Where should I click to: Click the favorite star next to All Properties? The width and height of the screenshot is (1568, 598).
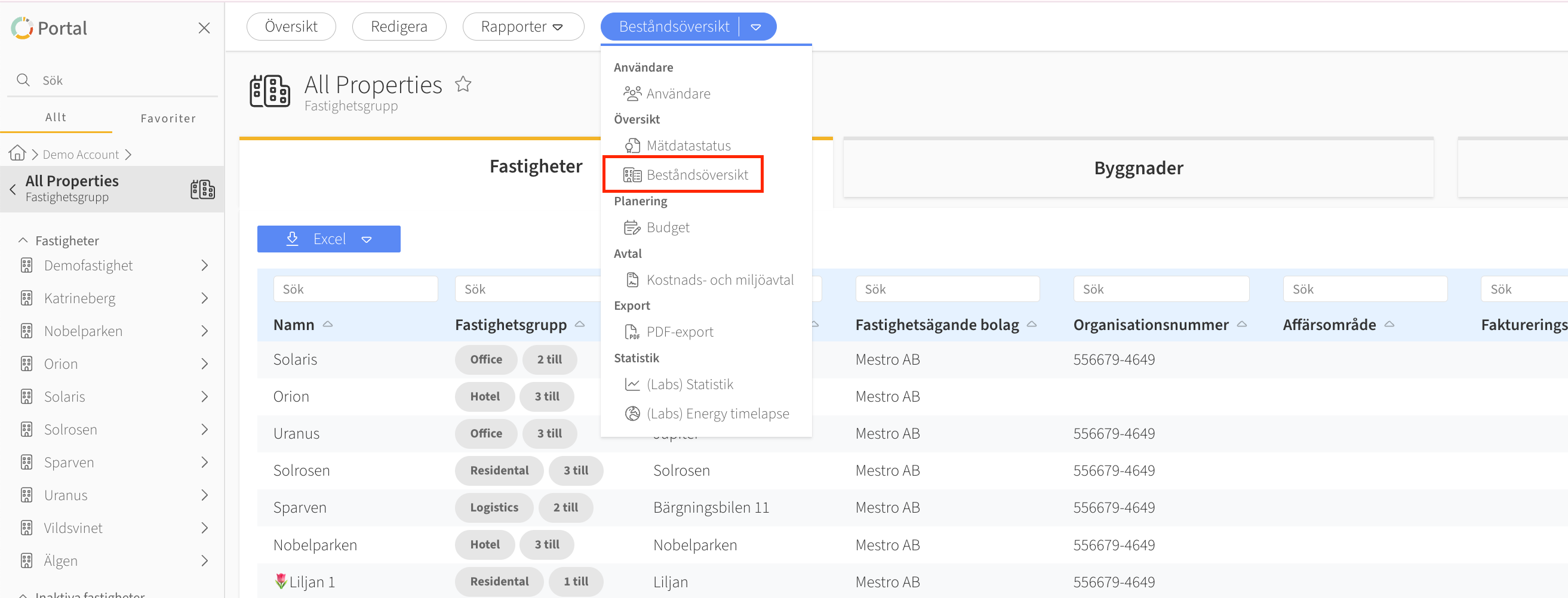(x=463, y=84)
